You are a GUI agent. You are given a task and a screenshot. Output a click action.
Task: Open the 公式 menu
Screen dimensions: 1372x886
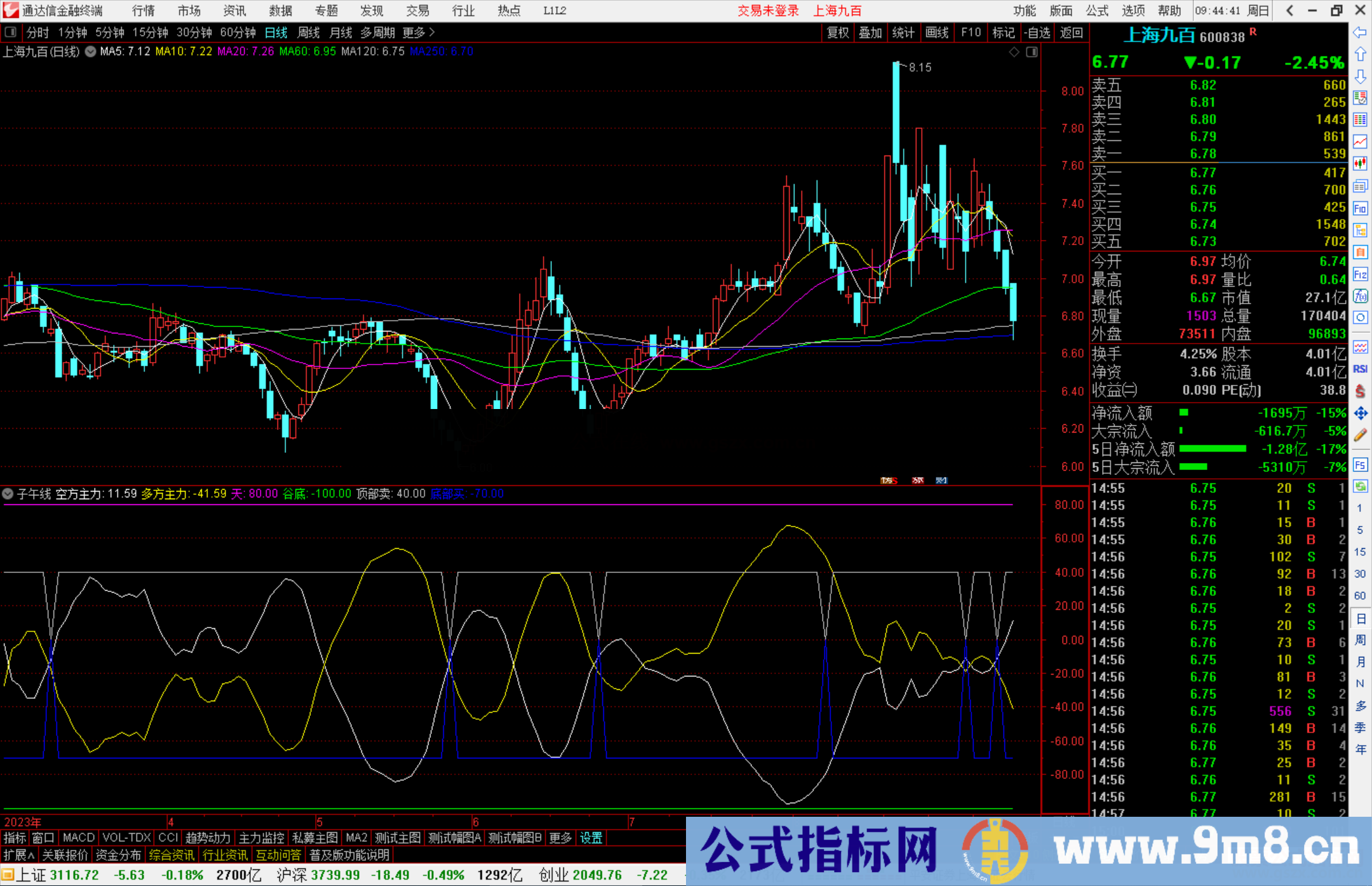tap(1096, 11)
